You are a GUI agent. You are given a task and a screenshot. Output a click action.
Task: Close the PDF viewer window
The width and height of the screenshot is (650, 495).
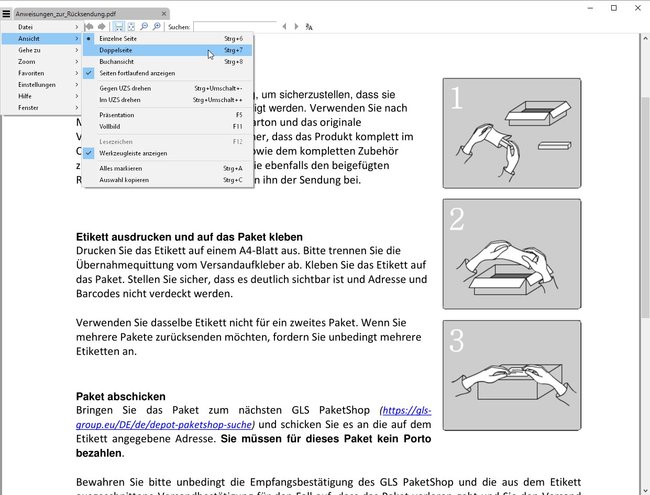click(638, 8)
